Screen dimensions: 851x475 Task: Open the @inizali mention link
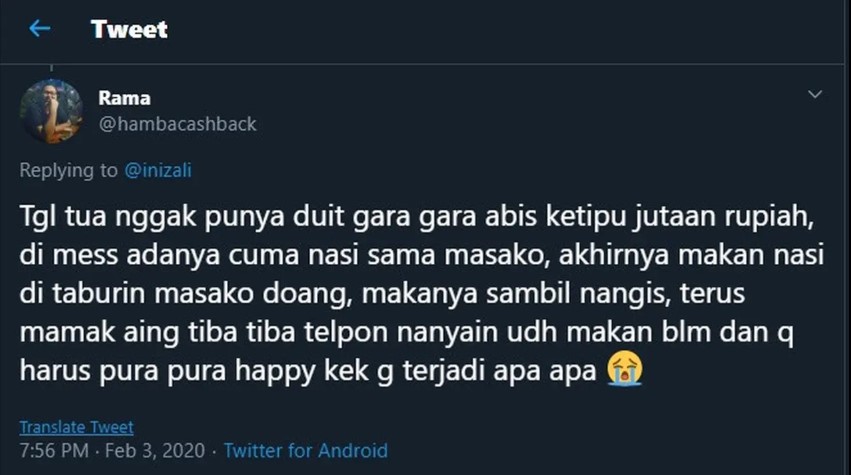pyautogui.click(x=158, y=170)
